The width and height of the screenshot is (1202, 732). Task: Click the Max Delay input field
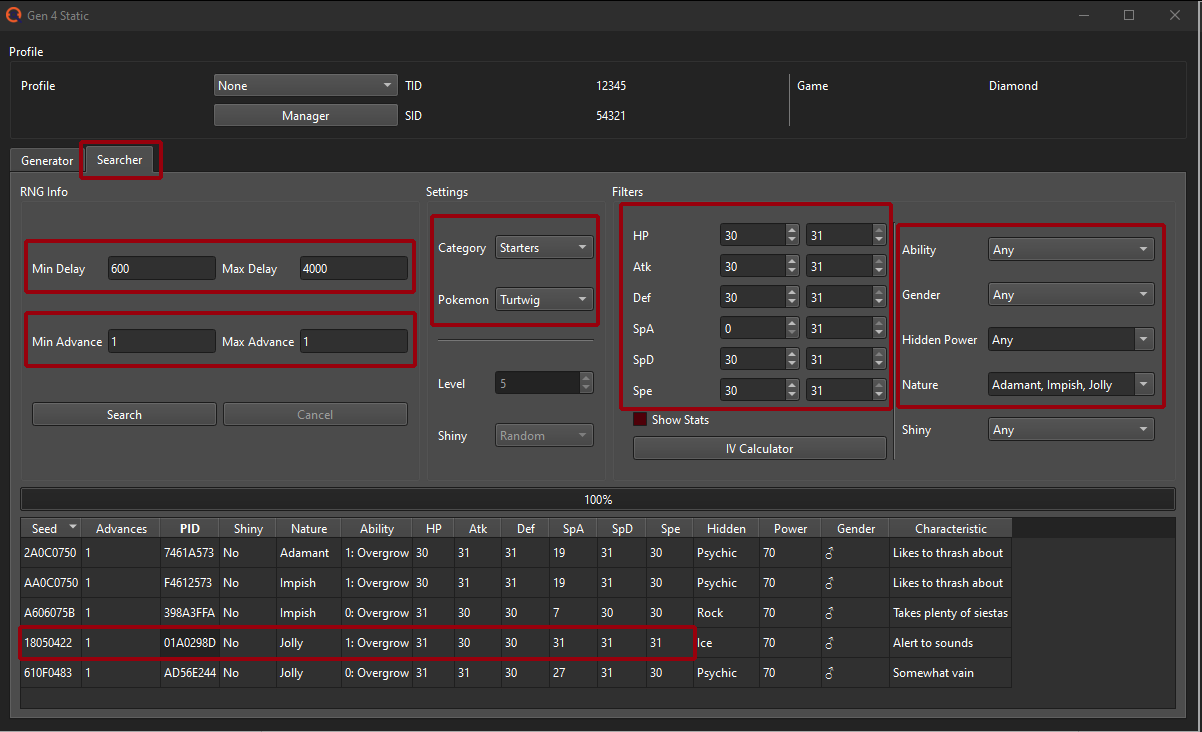click(353, 269)
